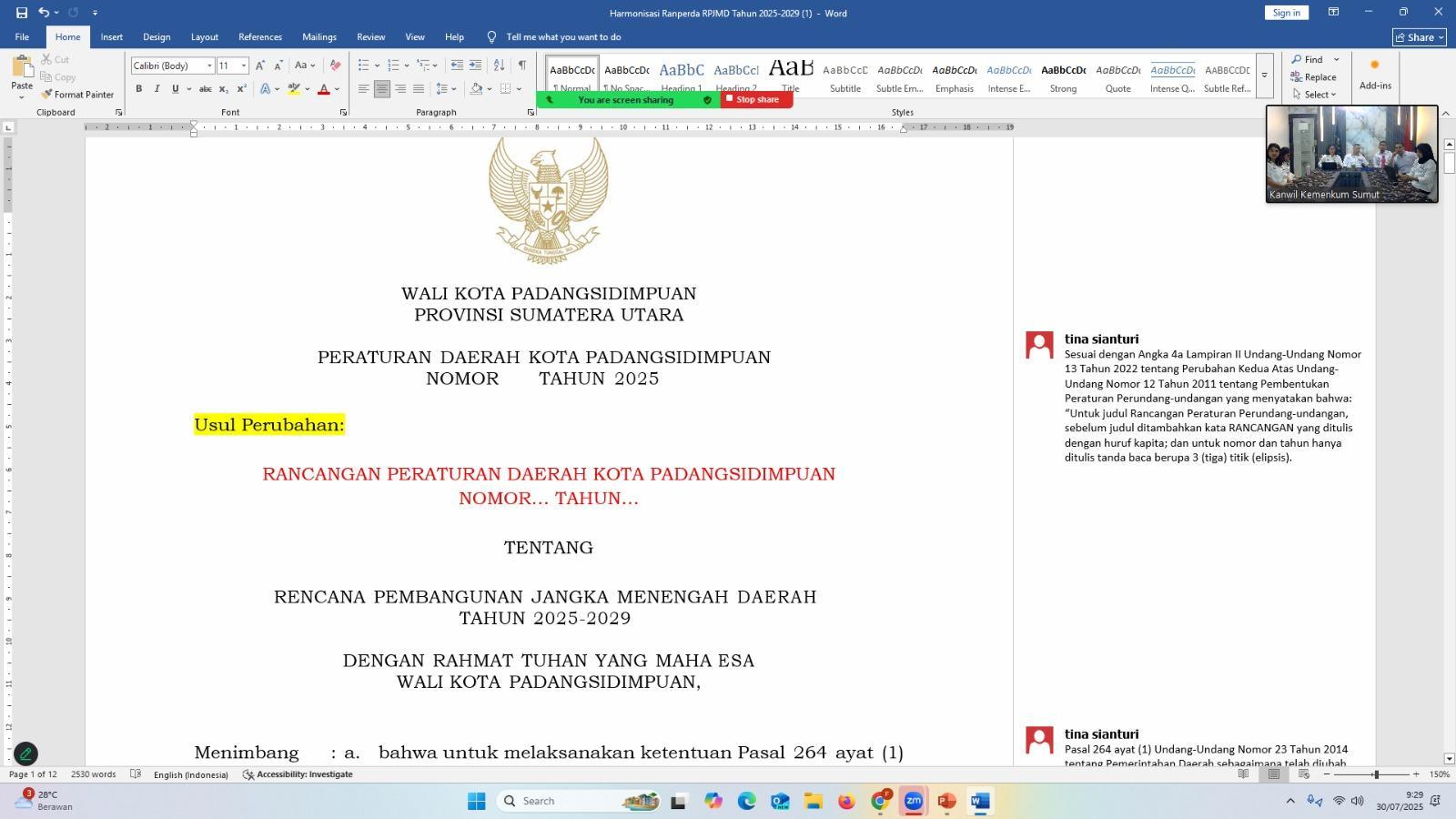Toggle show paragraph marks
The height and width of the screenshot is (819, 1456).
click(x=521, y=66)
